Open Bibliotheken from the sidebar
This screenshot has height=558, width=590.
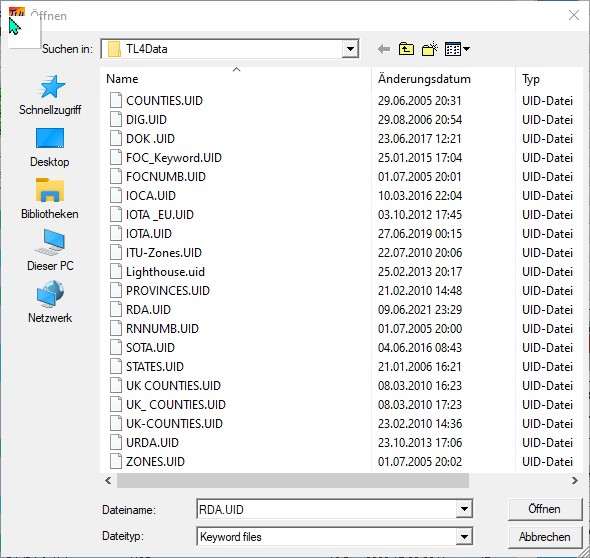pyautogui.click(x=50, y=199)
